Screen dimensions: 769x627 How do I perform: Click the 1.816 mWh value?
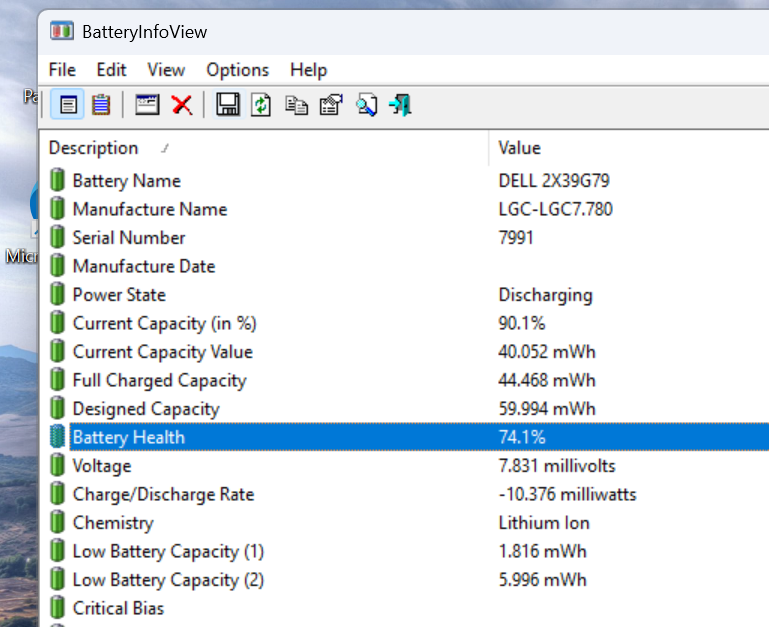[x=542, y=551]
